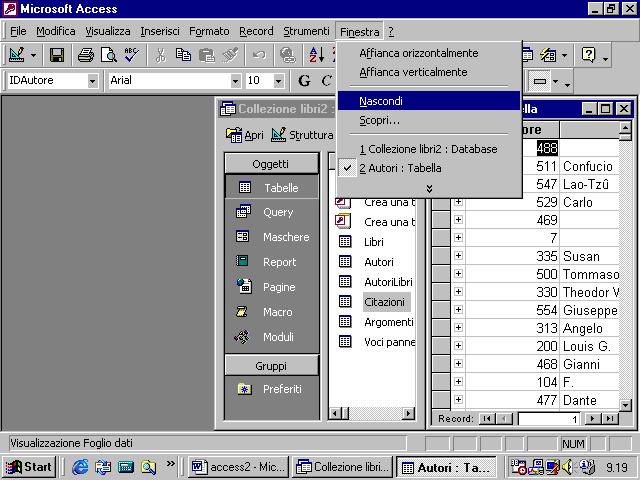Image resolution: width=640 pixels, height=480 pixels.
Task: Select the Citazioni table in list
Action: pos(384,302)
